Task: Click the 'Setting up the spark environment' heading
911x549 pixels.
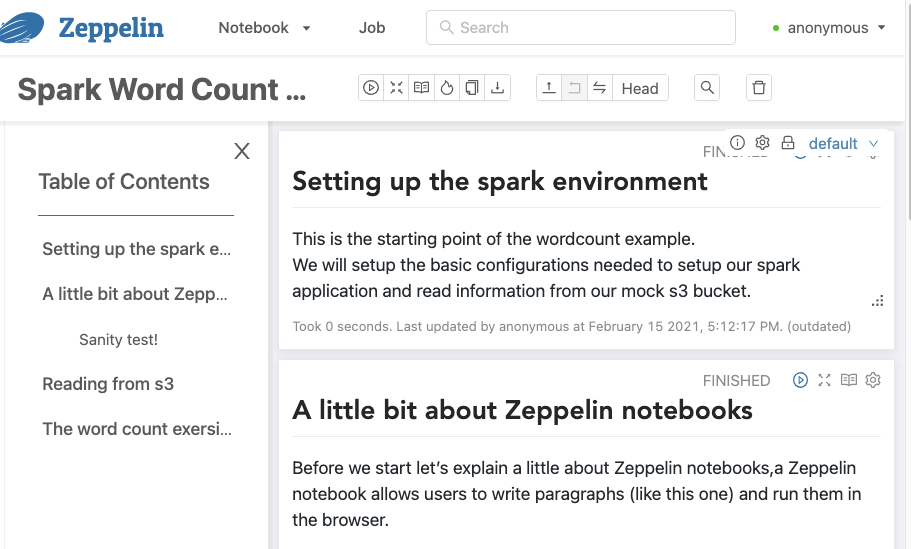Action: [500, 181]
